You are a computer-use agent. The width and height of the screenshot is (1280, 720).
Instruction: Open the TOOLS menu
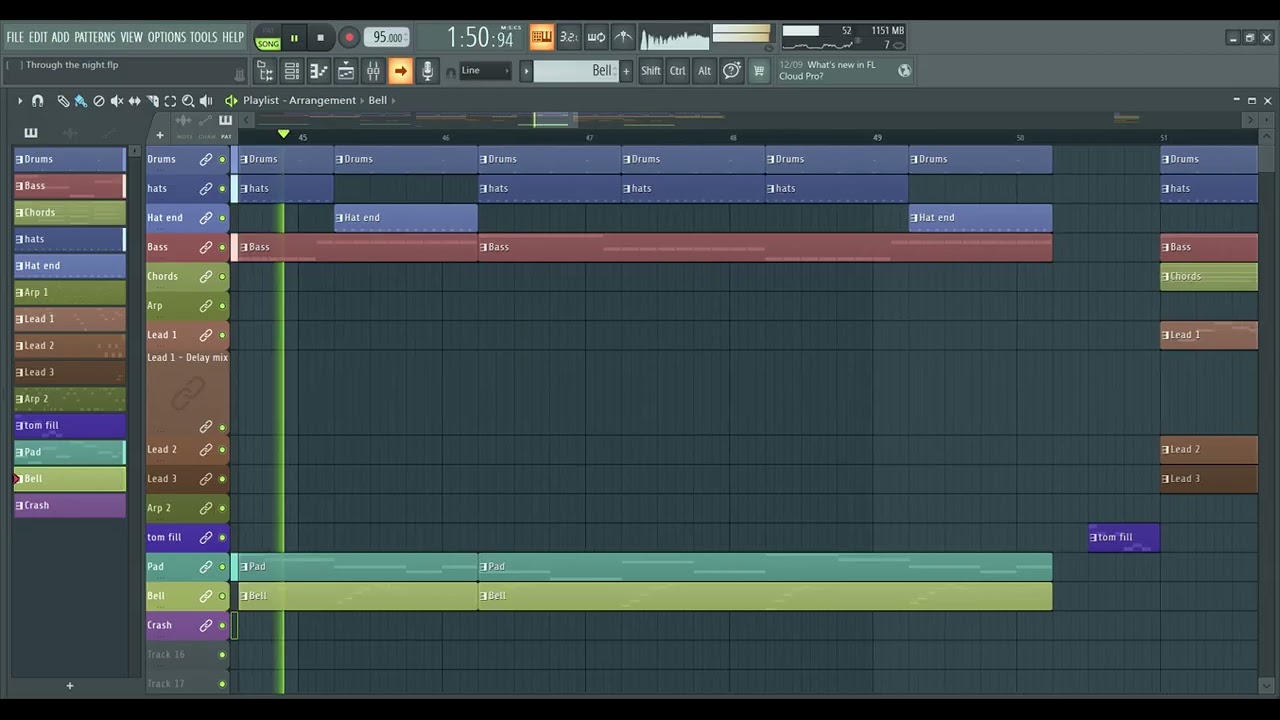tap(203, 37)
